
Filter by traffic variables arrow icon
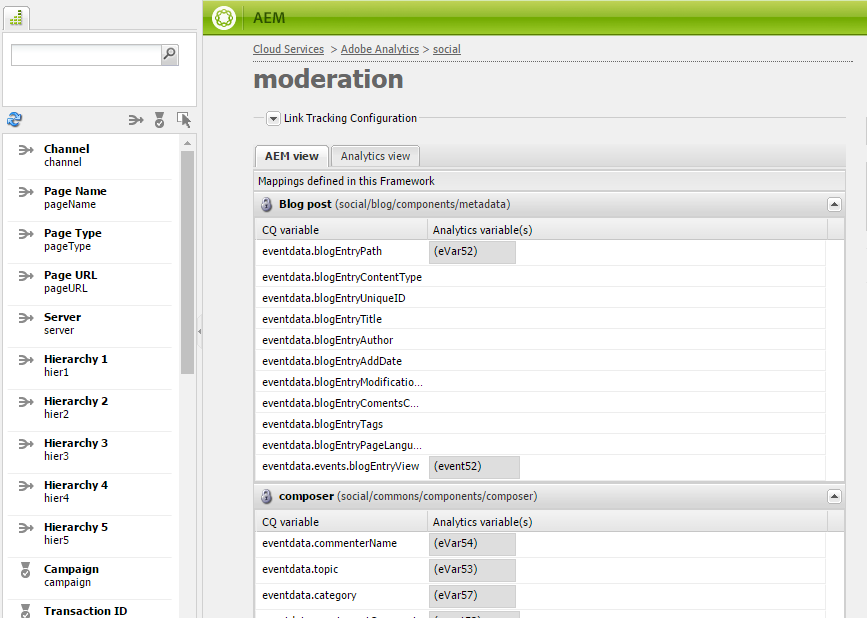(x=136, y=119)
